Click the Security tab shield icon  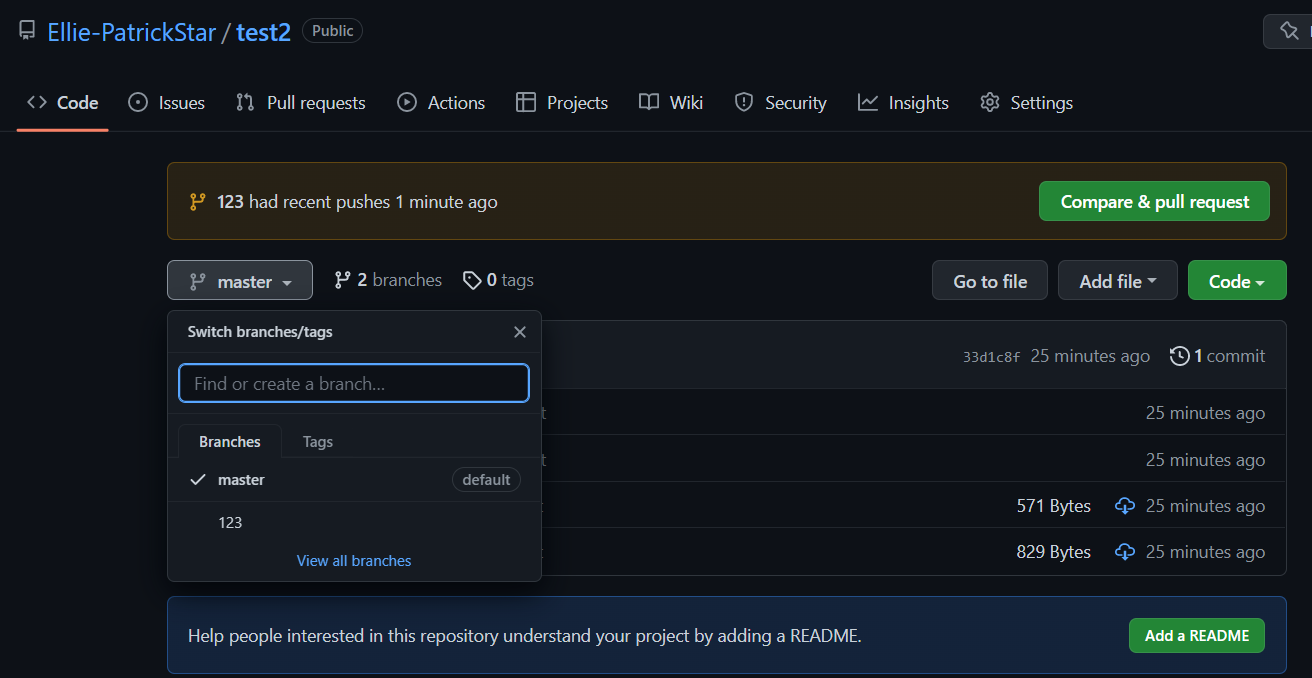pos(744,102)
